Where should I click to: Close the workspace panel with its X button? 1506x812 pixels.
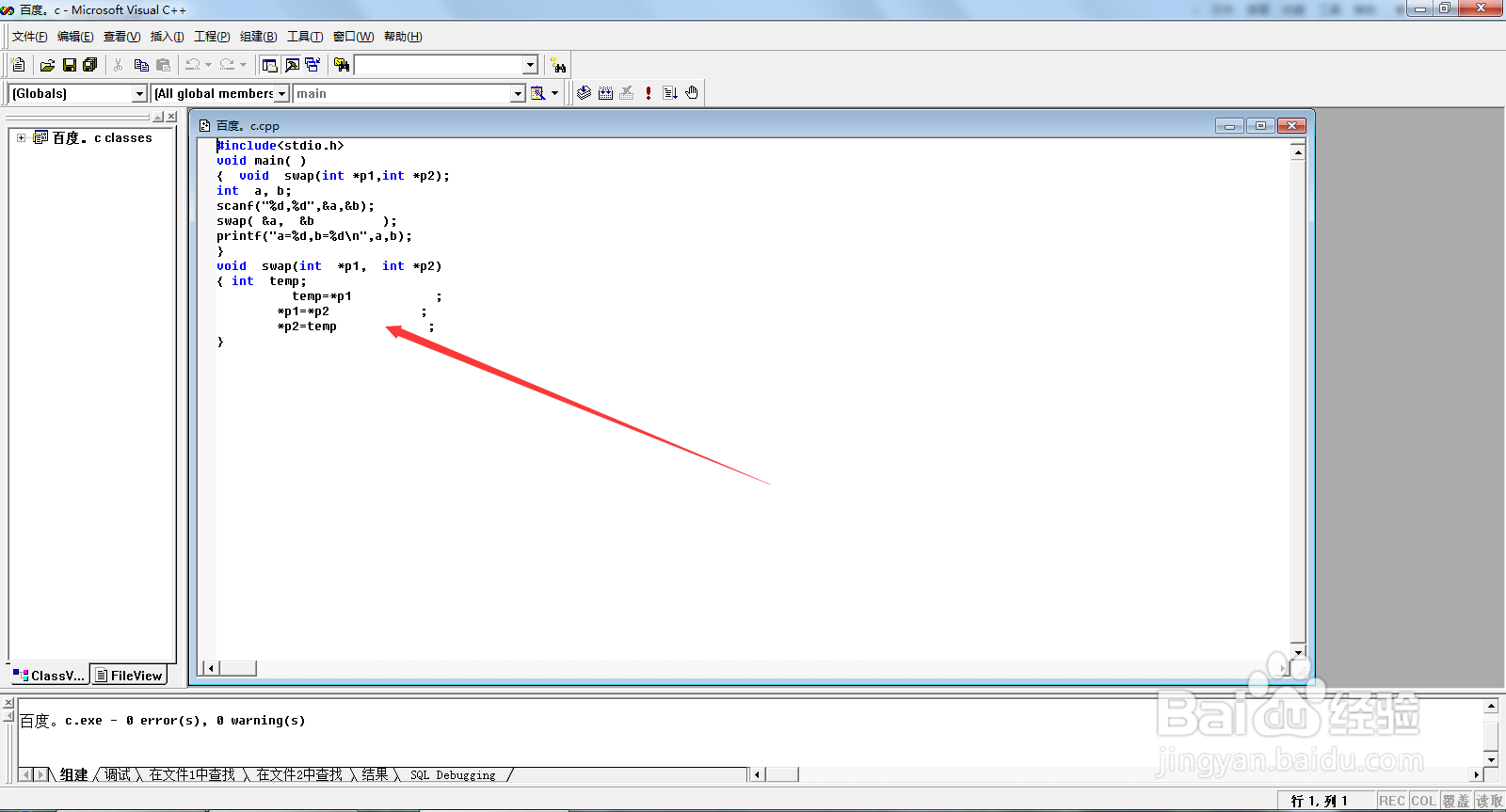[x=171, y=117]
